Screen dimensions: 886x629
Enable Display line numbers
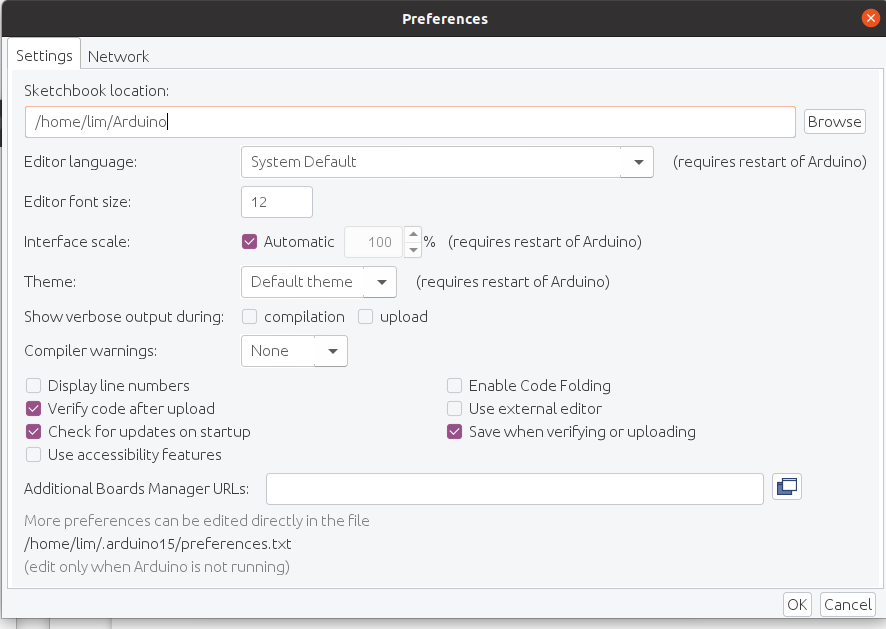[x=34, y=386]
